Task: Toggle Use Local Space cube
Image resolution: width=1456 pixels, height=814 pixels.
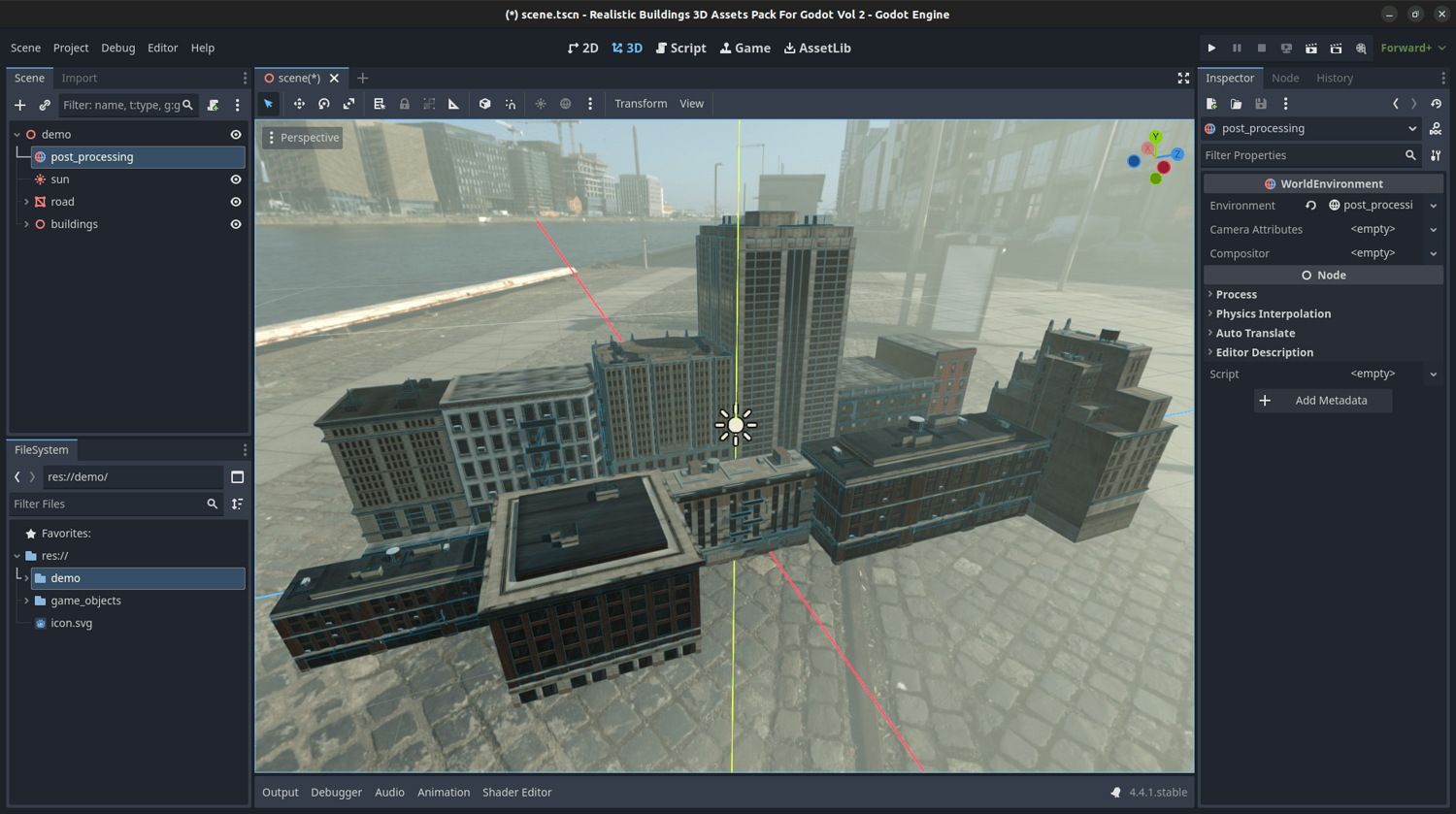Action: pos(485,104)
